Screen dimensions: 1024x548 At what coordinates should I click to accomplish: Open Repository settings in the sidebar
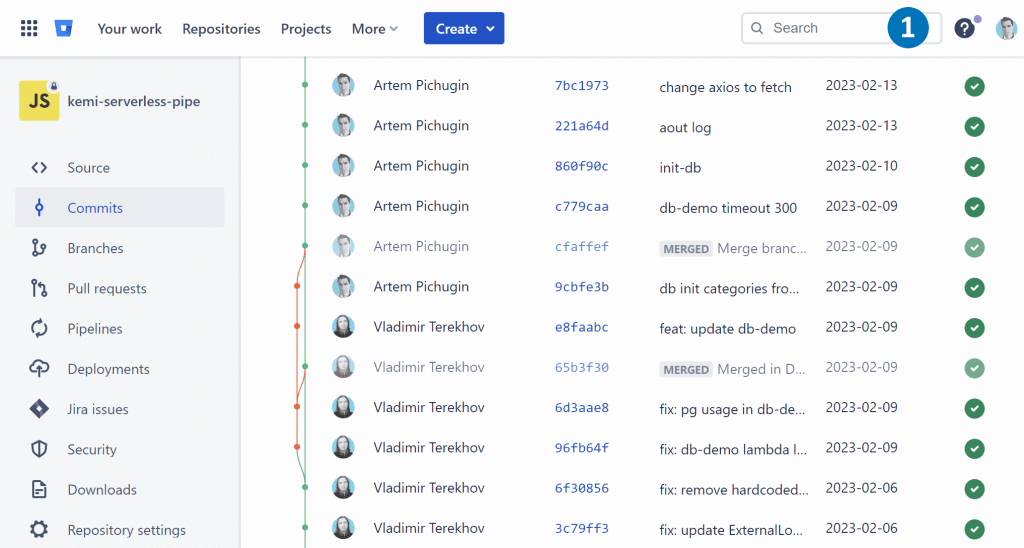click(126, 530)
